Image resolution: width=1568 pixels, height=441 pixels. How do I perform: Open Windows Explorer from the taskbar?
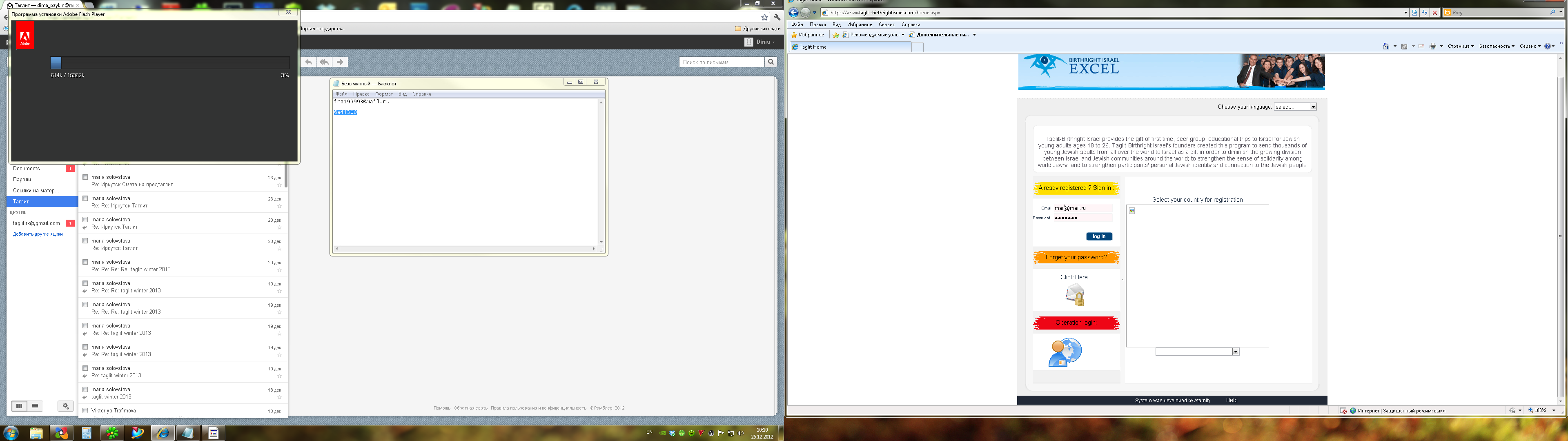click(36, 433)
